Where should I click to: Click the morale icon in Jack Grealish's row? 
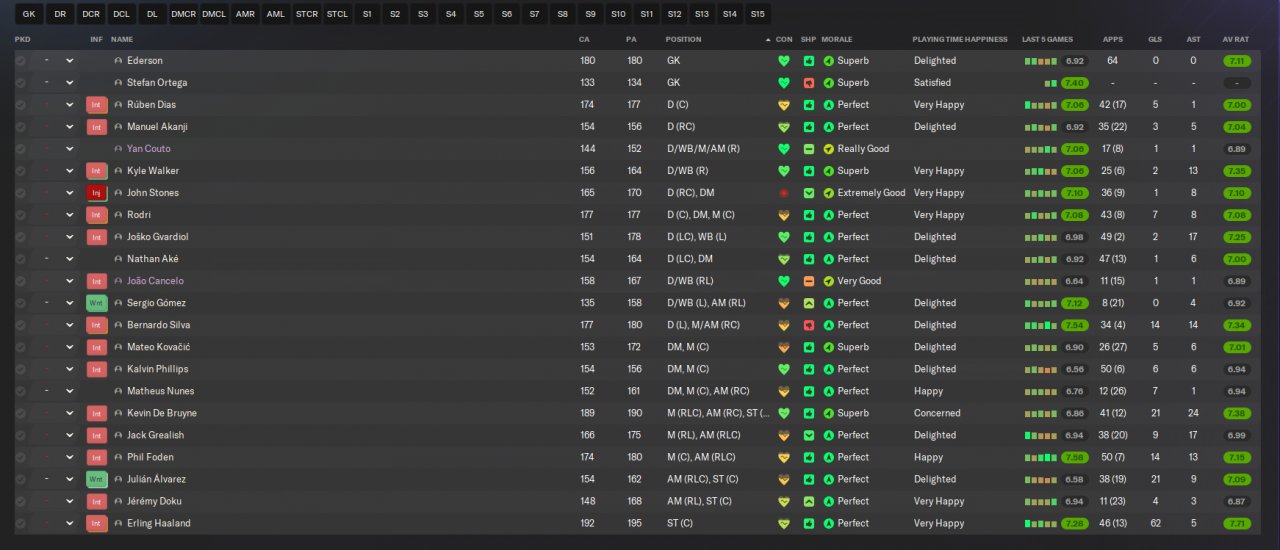coord(829,435)
